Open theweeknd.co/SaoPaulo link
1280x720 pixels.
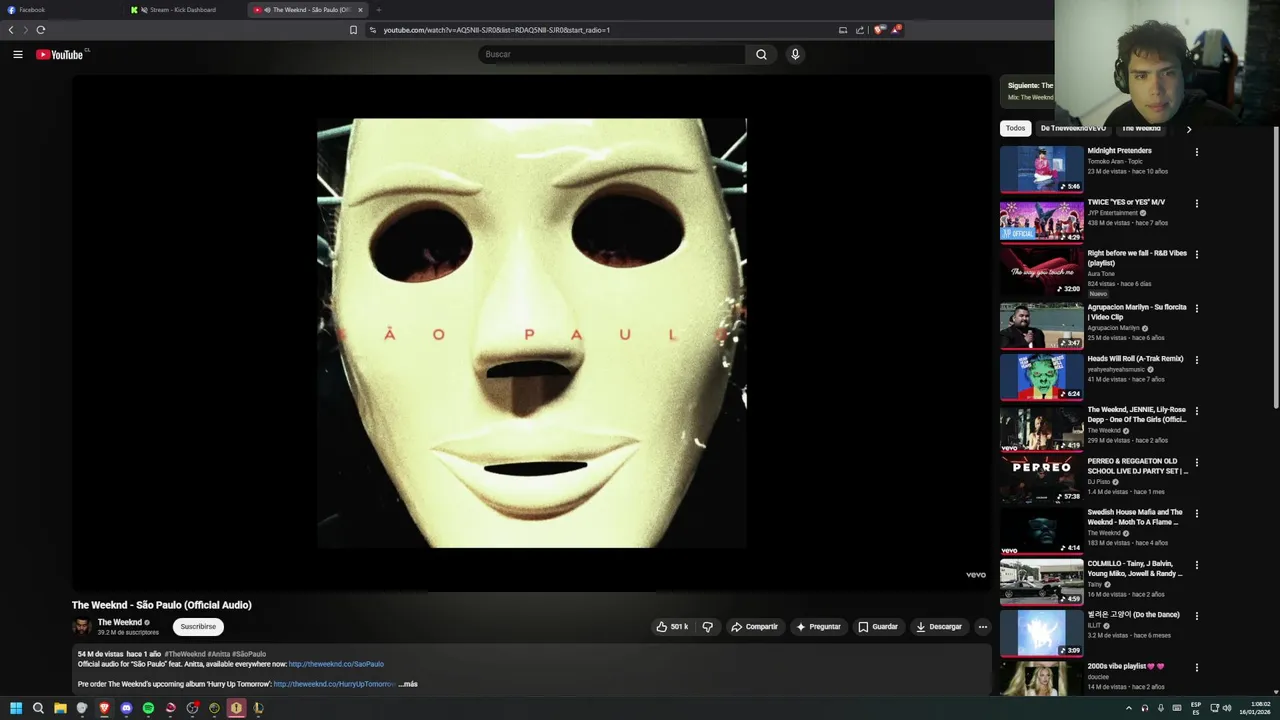[x=336, y=664]
